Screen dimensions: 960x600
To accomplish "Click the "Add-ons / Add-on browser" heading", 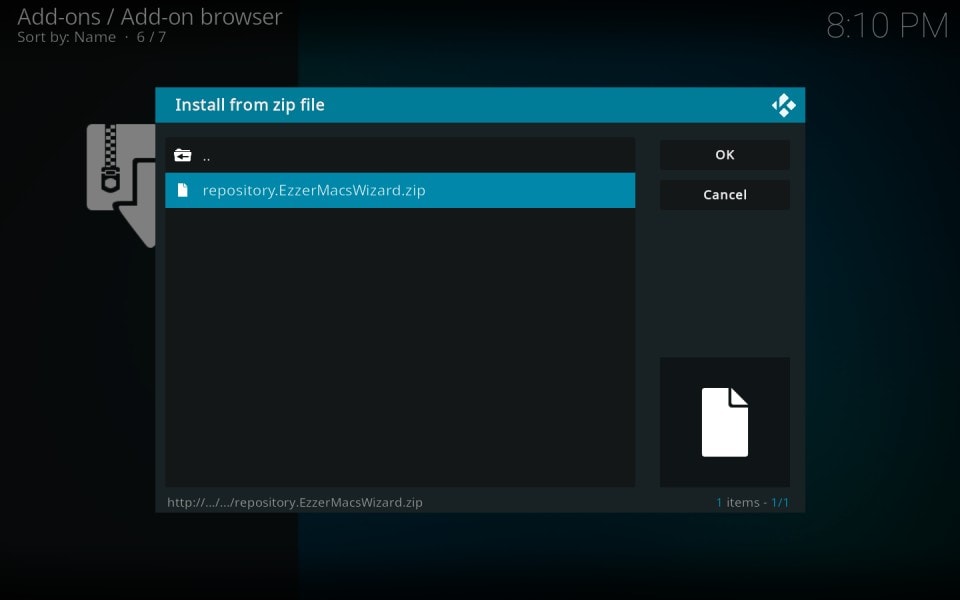I will click(x=150, y=17).
